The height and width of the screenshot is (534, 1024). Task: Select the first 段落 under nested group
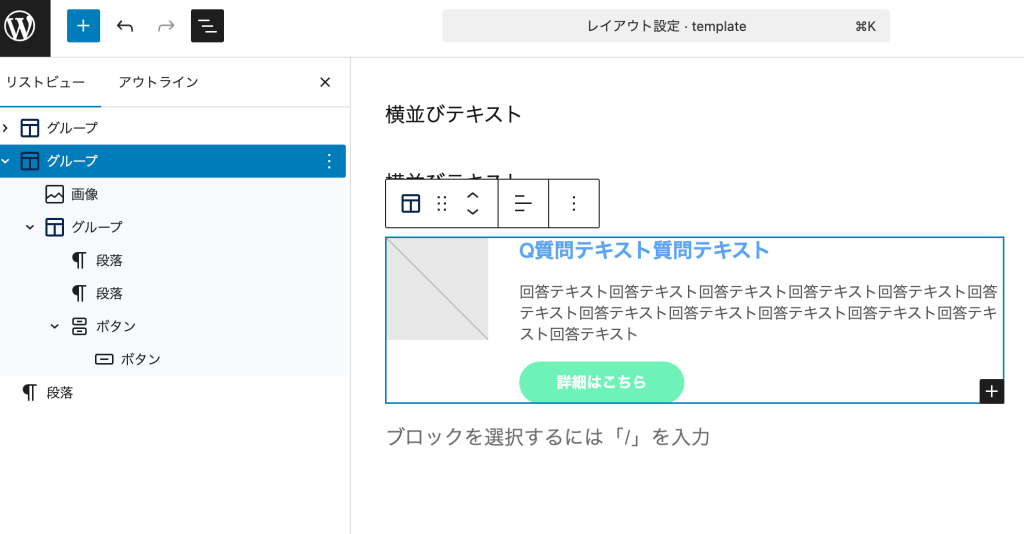[173, 260]
